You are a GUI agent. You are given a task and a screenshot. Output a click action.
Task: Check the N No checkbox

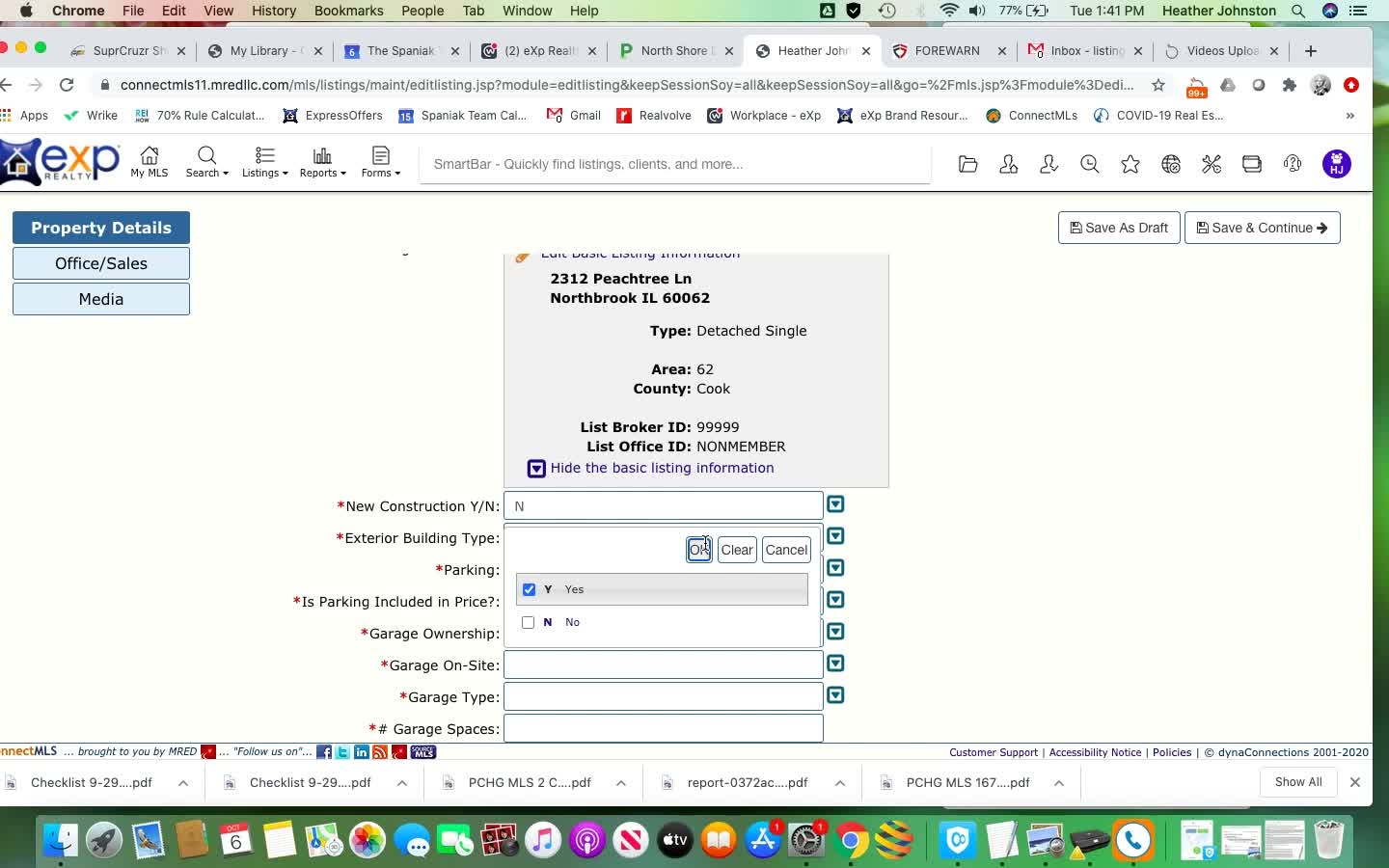point(528,622)
